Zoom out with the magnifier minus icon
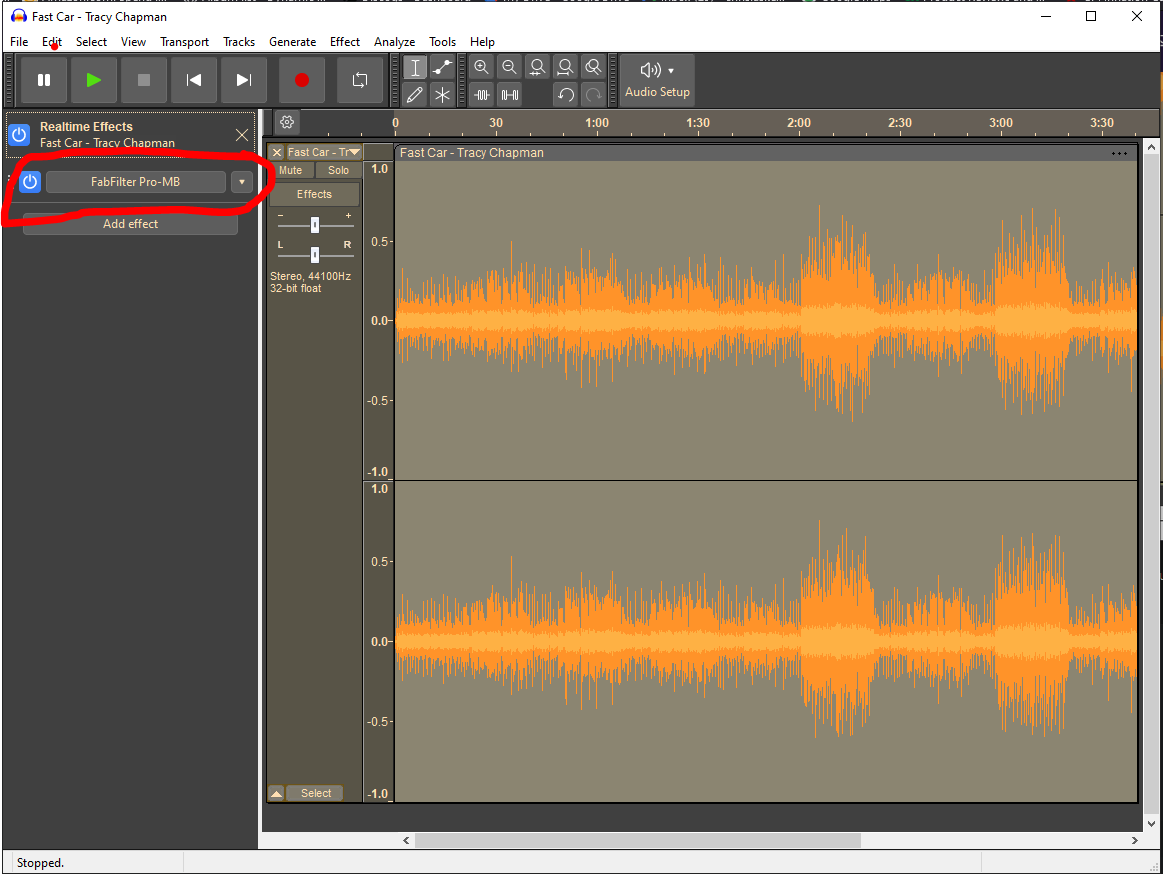1163x874 pixels. (x=510, y=68)
